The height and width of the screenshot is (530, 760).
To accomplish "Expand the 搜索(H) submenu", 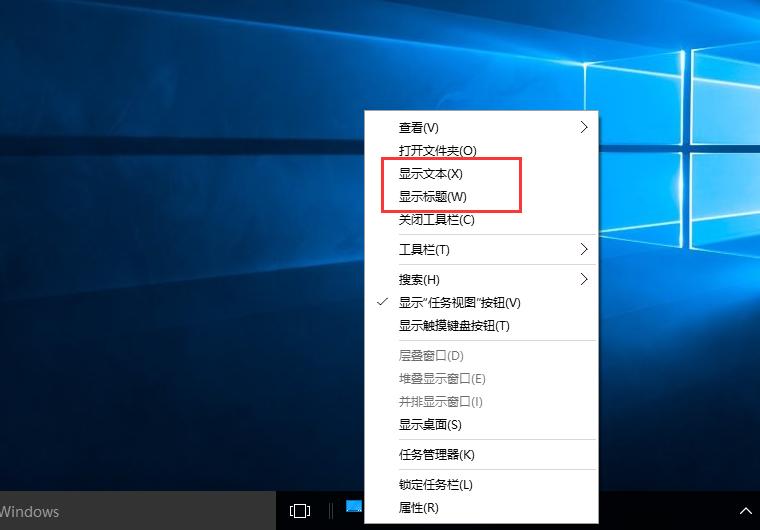I will coord(481,280).
